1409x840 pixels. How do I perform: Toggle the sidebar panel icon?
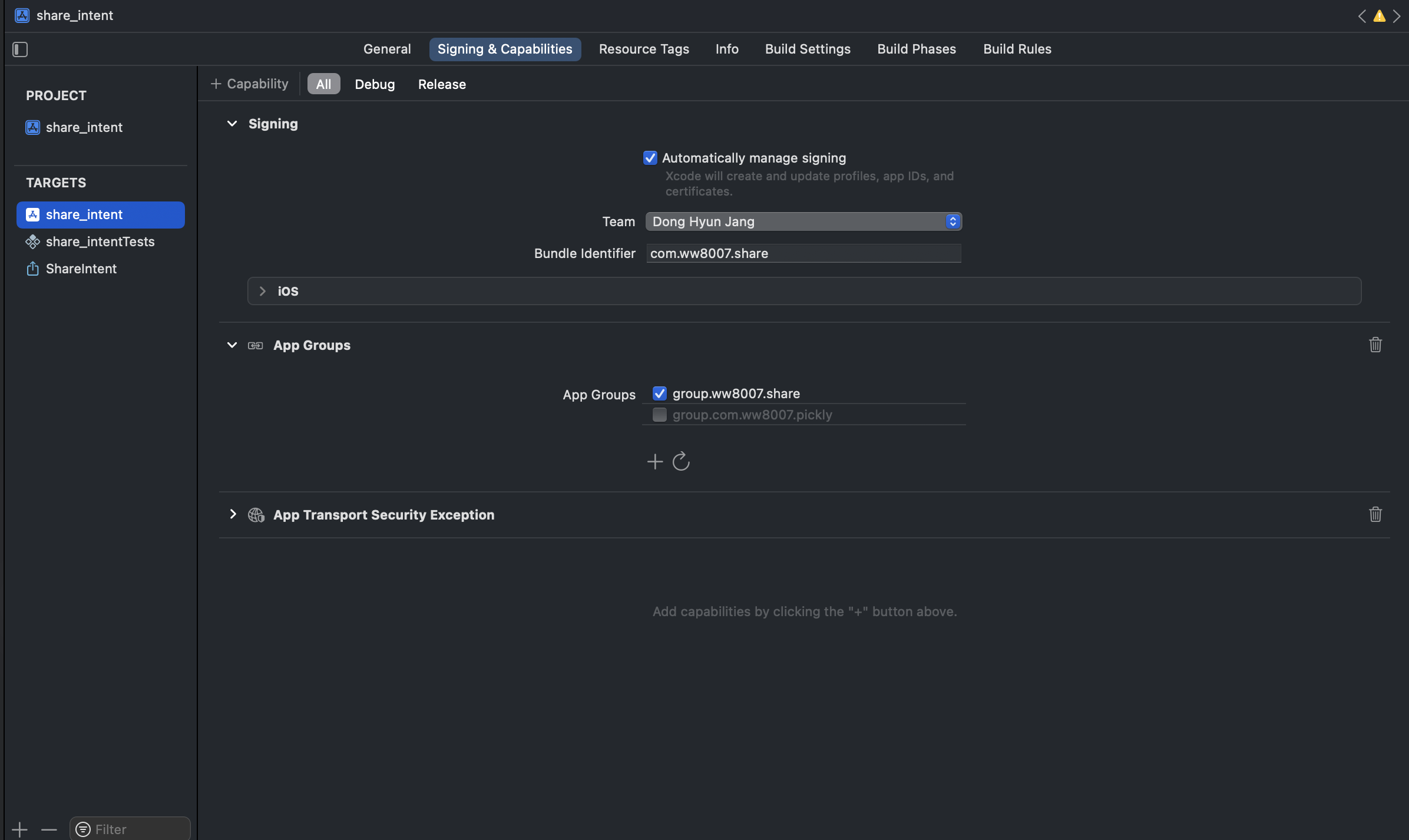pos(20,49)
